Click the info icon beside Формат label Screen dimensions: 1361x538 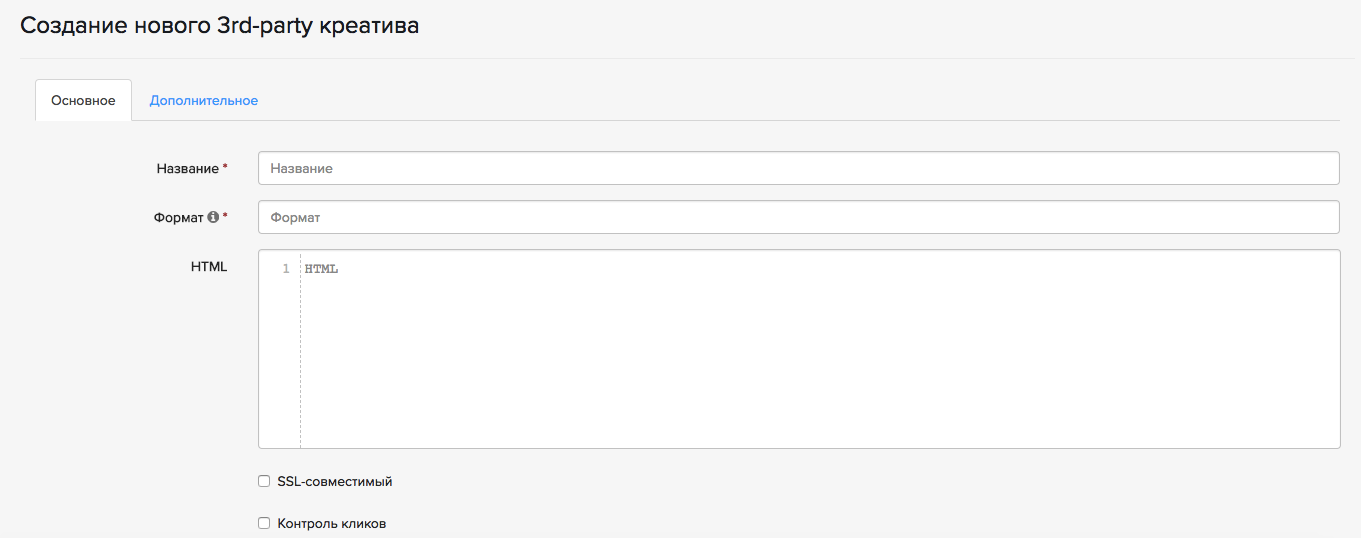(x=213, y=217)
